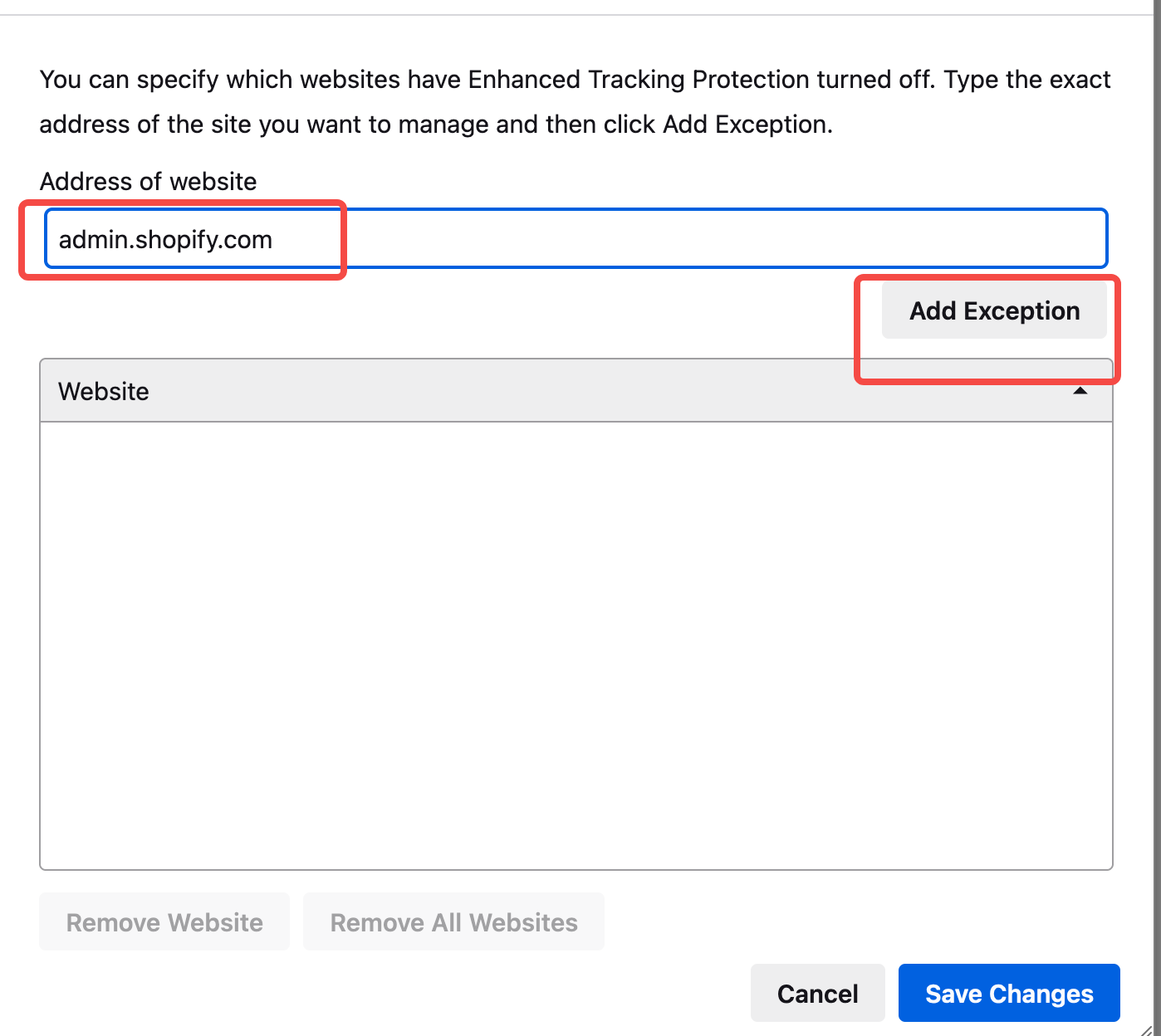The width and height of the screenshot is (1161, 1036).
Task: Click the Remove Website button
Action: 164,922
